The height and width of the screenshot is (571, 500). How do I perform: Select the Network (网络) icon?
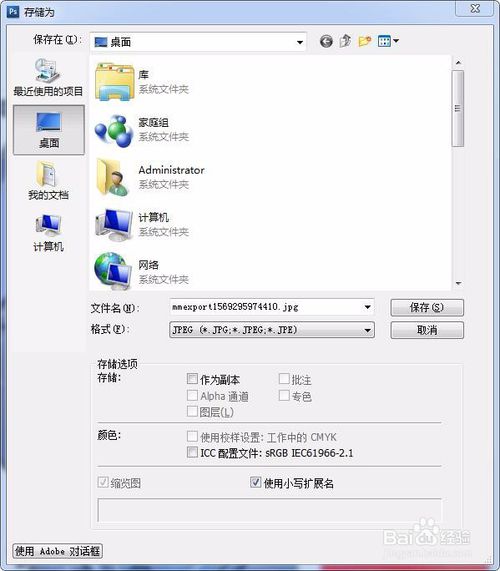click(x=113, y=271)
